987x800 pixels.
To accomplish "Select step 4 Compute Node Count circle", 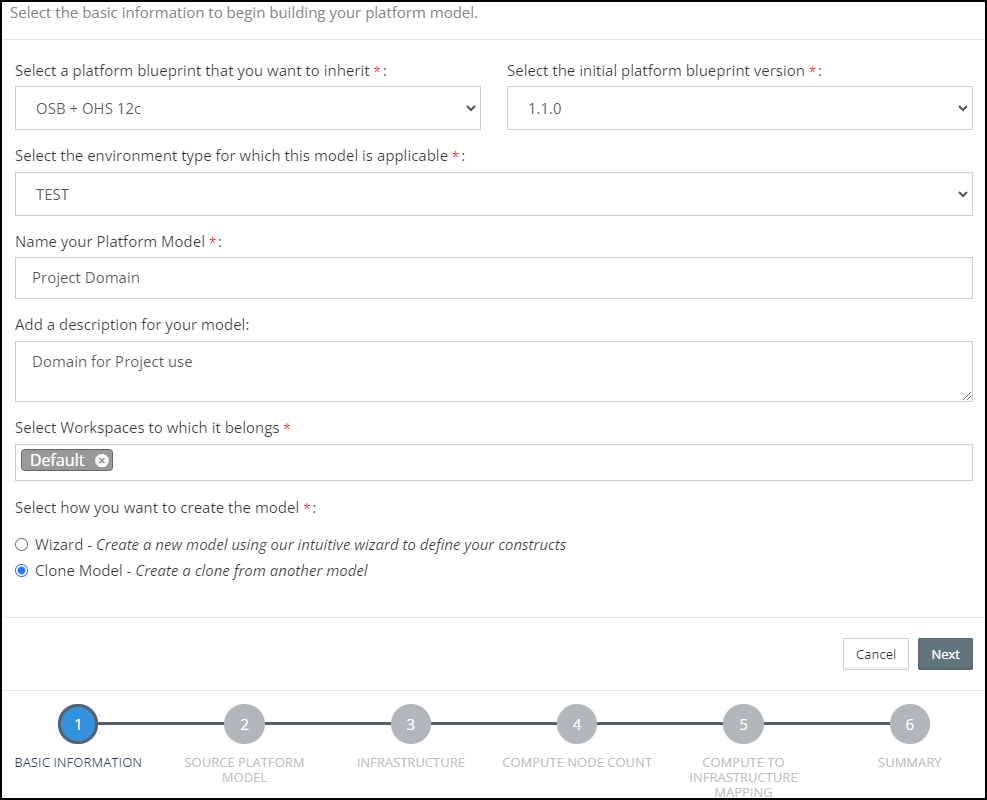I will point(577,724).
